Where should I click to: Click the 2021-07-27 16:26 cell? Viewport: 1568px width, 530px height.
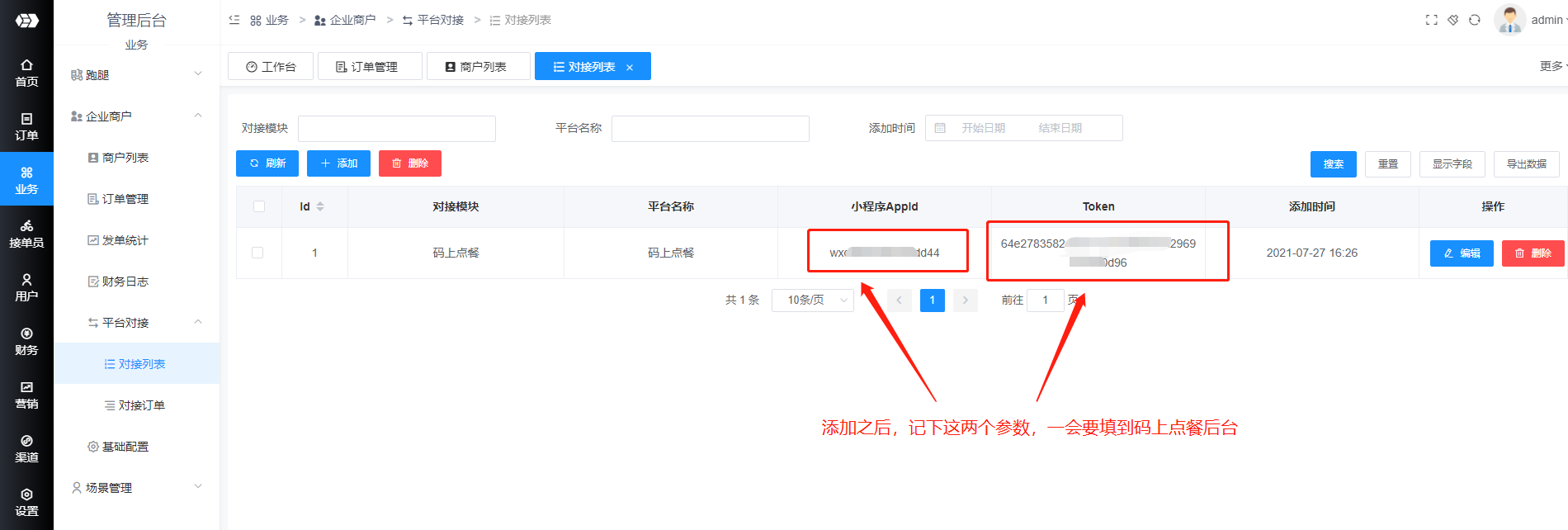tap(1312, 253)
